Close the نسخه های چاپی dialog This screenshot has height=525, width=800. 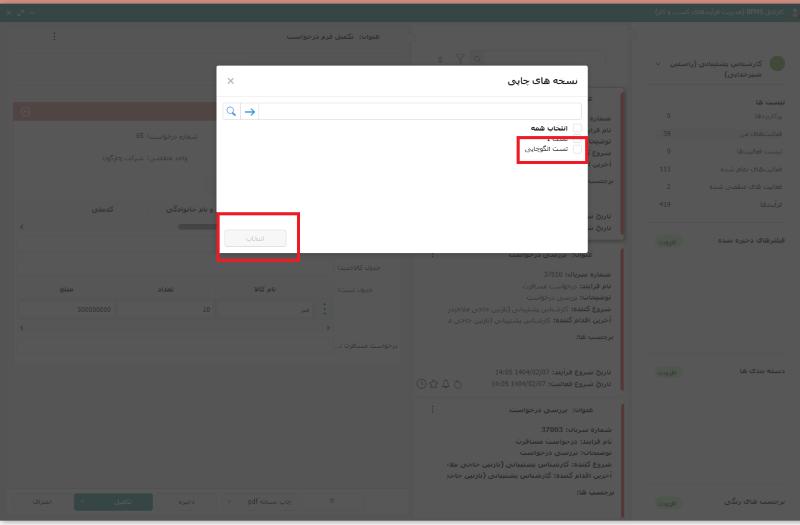(231, 81)
